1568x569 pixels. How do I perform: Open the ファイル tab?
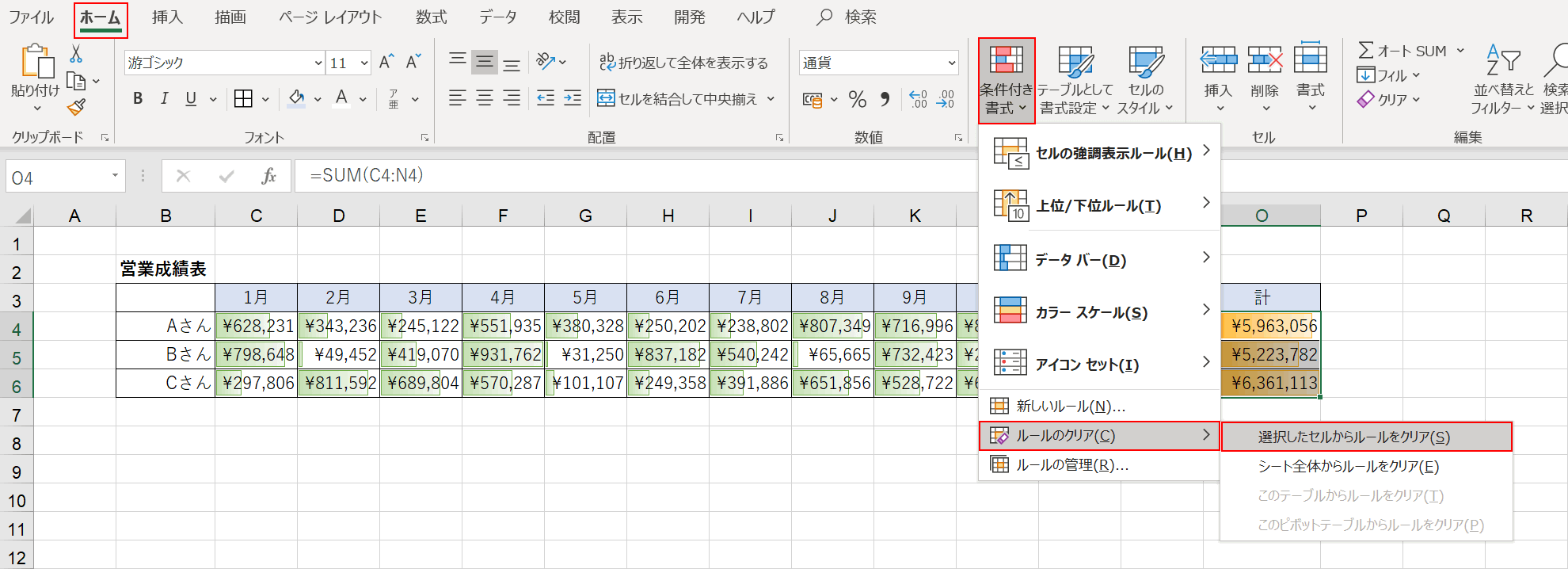(32, 17)
